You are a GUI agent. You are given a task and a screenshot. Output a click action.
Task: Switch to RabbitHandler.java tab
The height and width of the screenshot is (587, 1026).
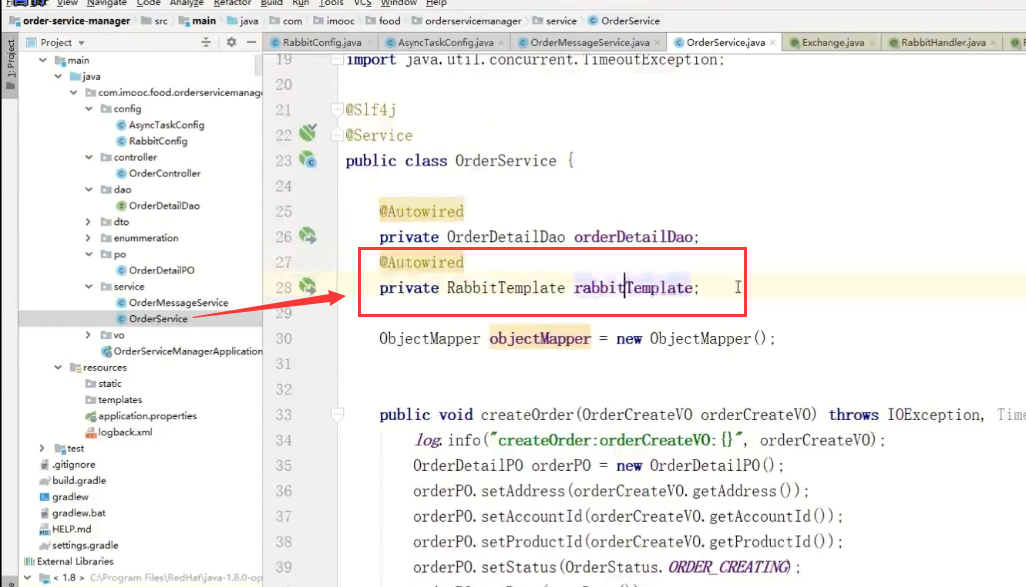[x=942, y=43]
